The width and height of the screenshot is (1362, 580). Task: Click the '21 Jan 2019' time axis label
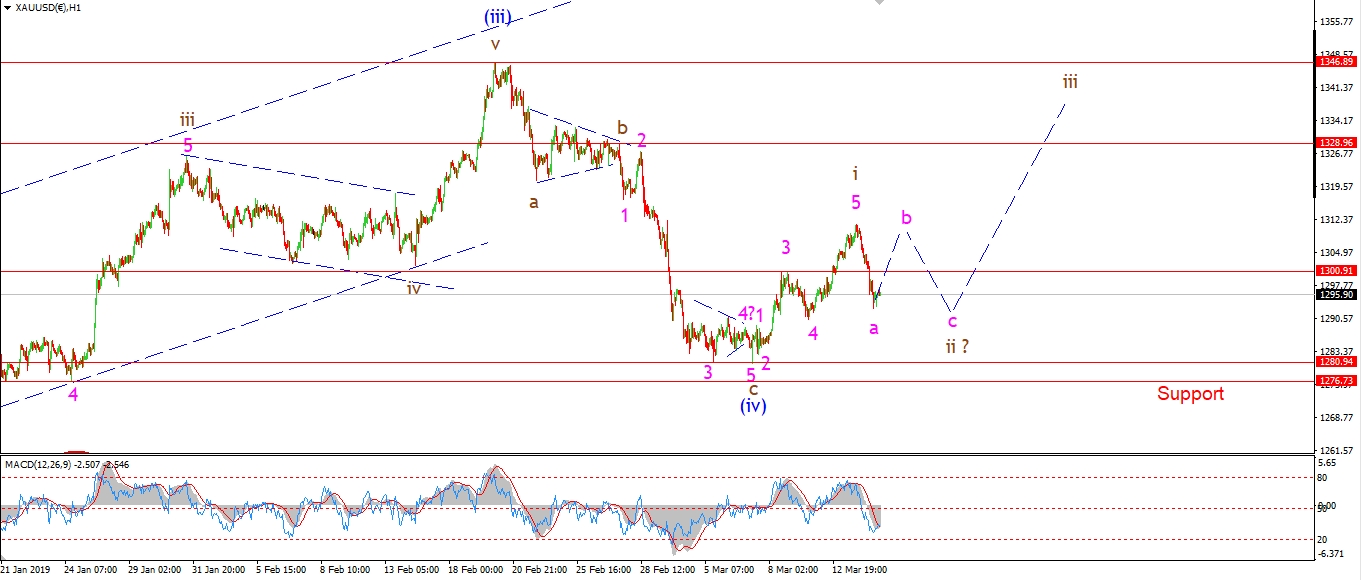coord(27,570)
